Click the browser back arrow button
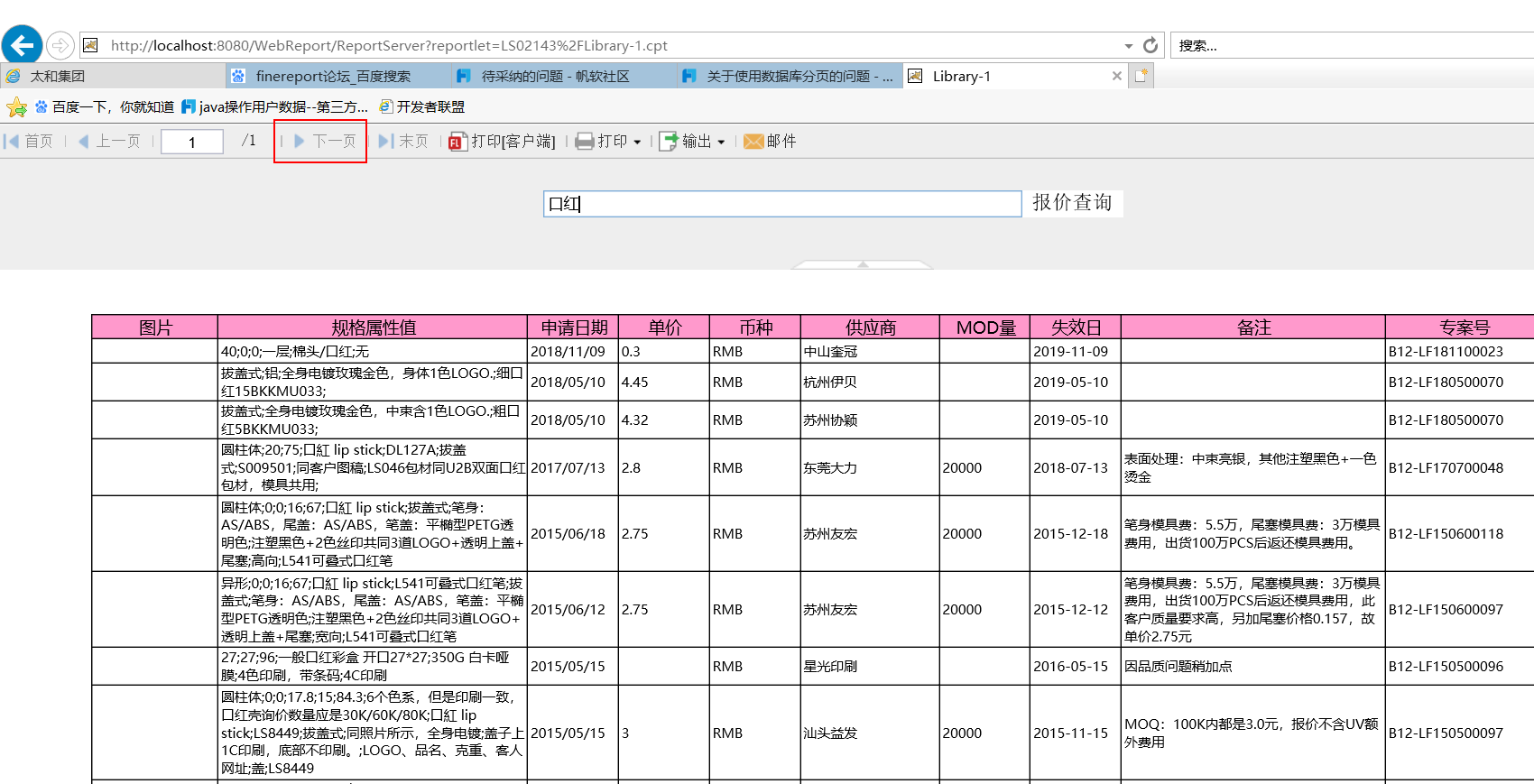 (22, 44)
